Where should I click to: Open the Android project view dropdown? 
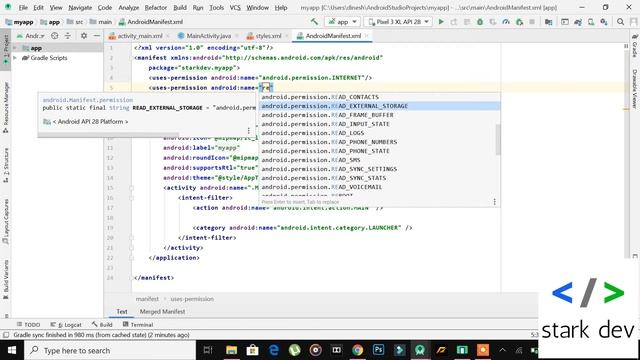click(x=31, y=36)
